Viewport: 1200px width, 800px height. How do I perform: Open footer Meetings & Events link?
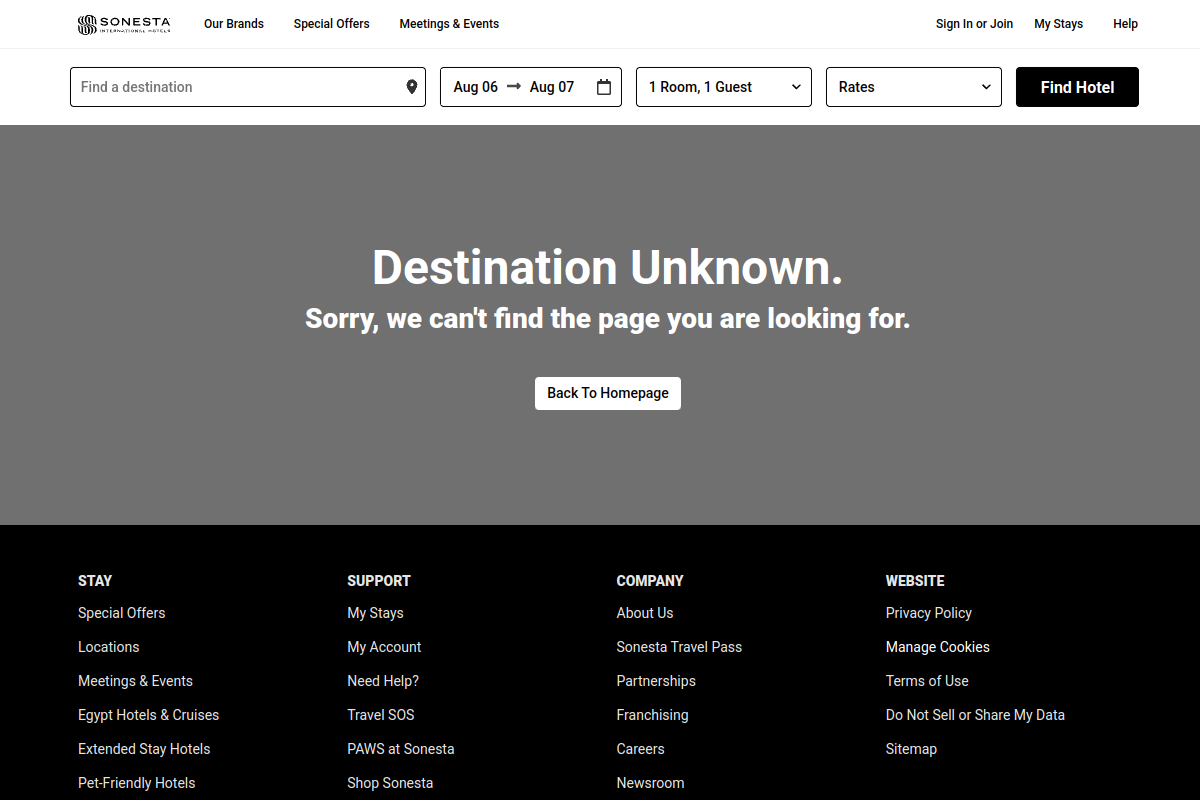click(135, 681)
